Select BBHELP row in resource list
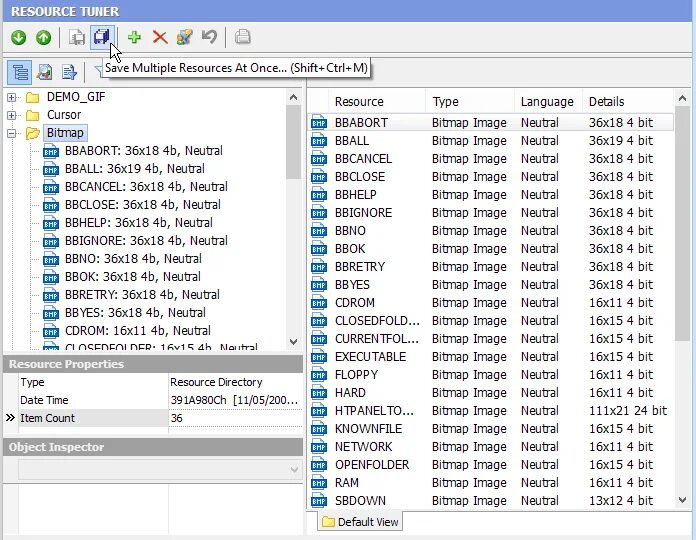This screenshot has height=540, width=696. click(490, 195)
